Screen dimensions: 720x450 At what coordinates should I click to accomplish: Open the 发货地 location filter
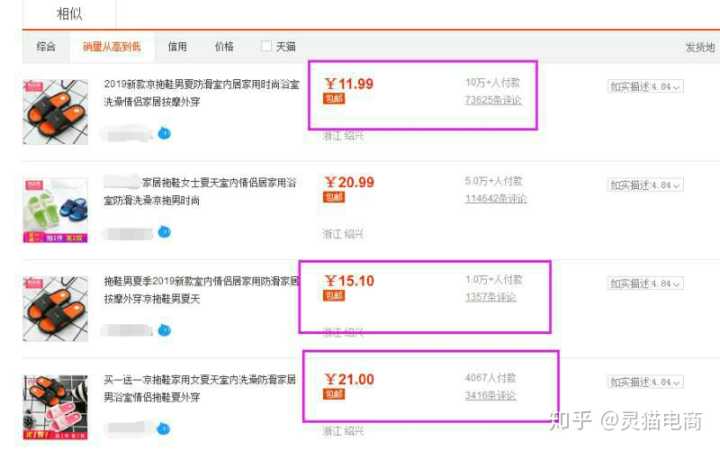[x=700, y=47]
